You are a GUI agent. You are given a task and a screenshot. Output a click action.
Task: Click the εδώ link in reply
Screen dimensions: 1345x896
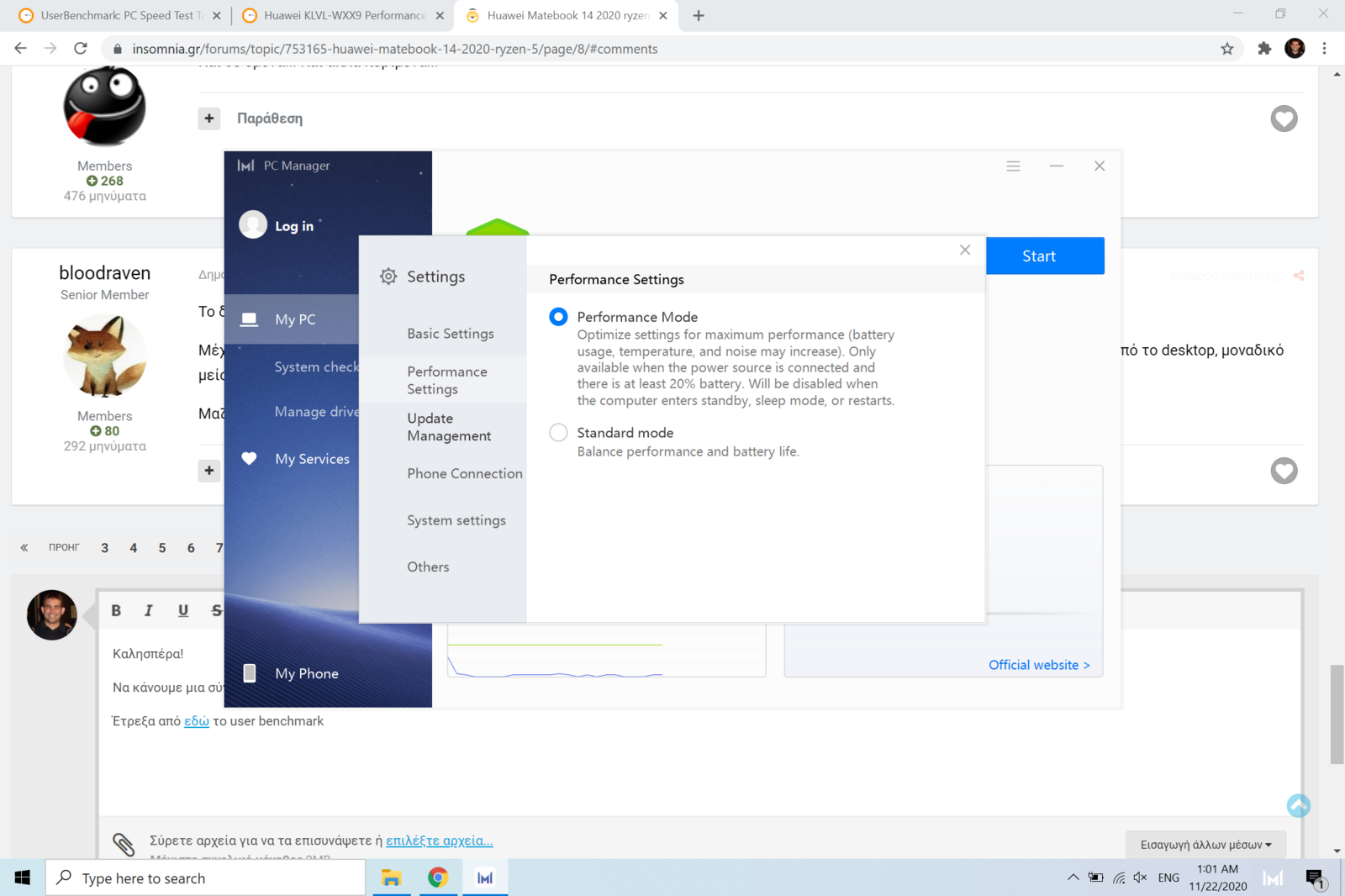(x=197, y=721)
